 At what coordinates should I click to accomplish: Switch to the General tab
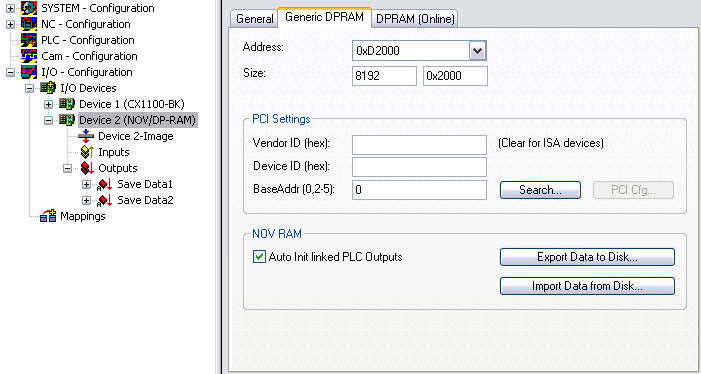click(255, 19)
